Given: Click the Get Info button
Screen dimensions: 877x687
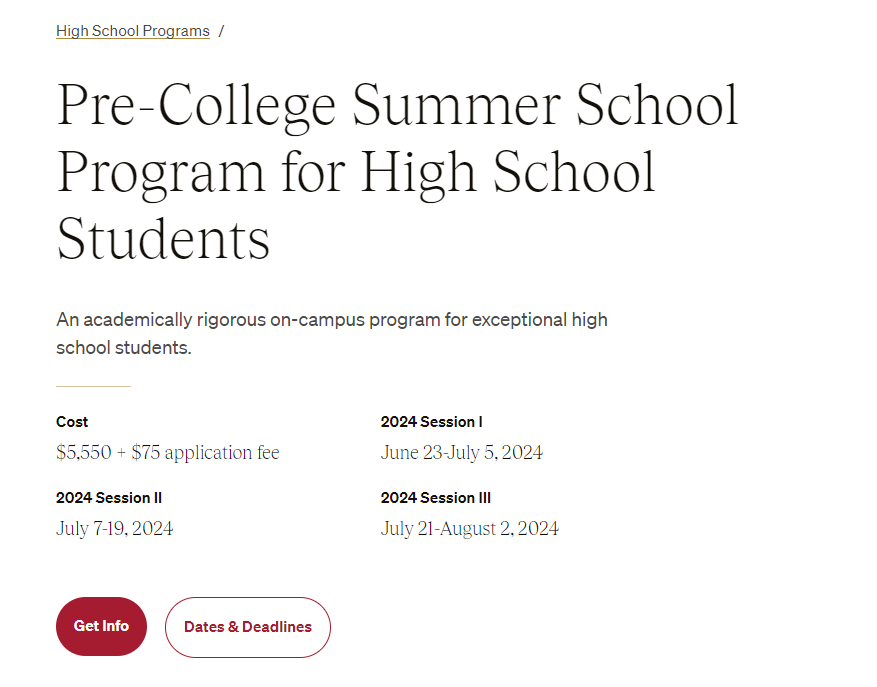Looking at the screenshot, I should (x=101, y=626).
